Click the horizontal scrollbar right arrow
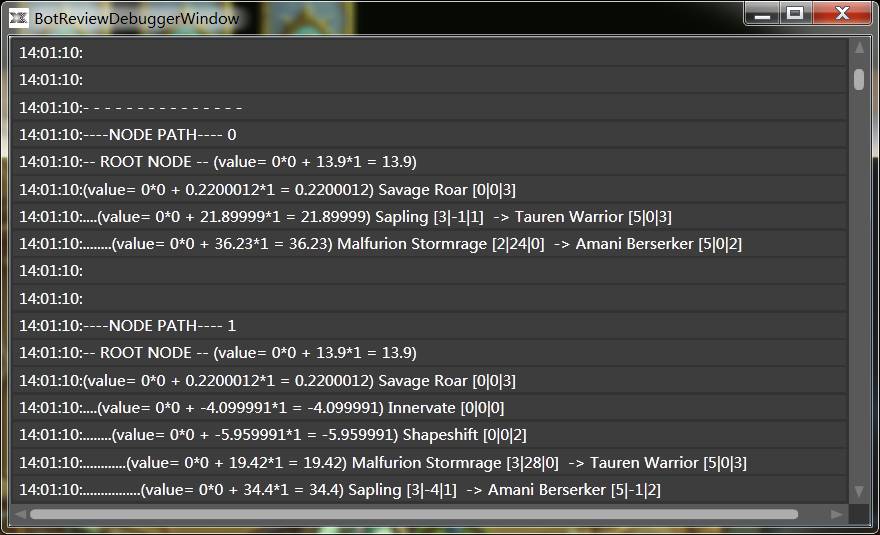 pos(837,514)
